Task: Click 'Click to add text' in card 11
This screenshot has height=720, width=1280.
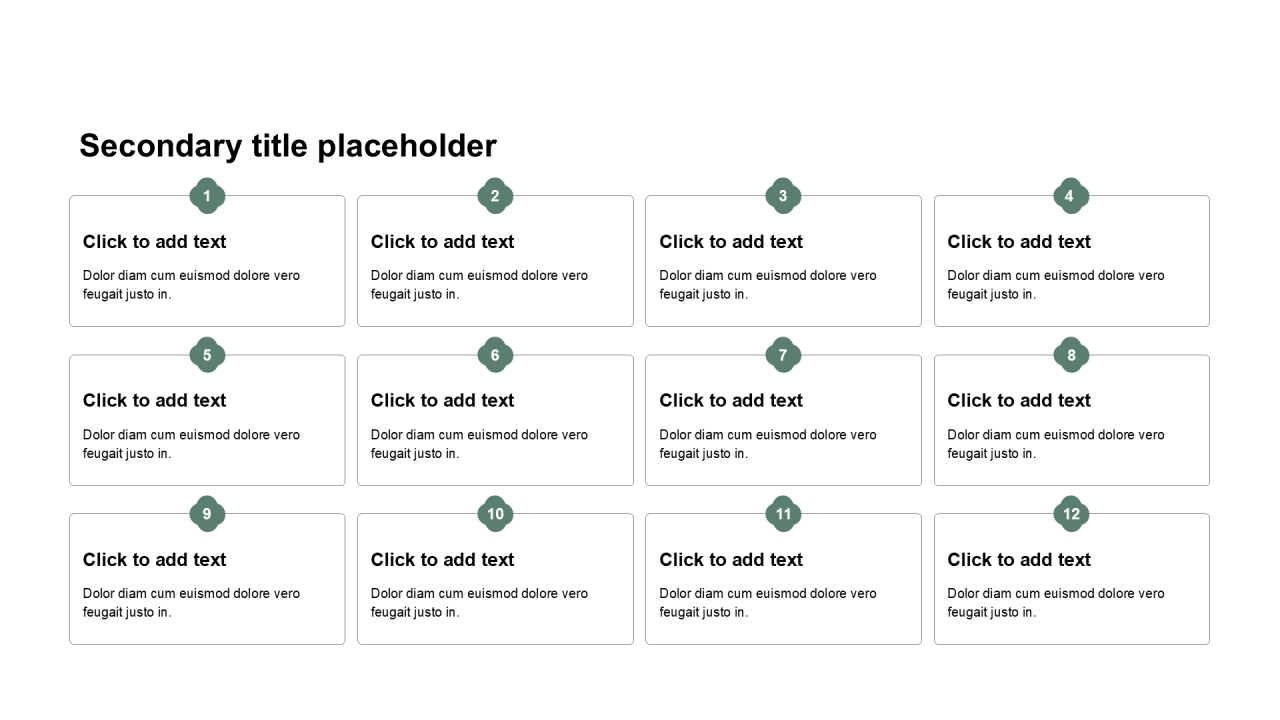Action: [731, 560]
